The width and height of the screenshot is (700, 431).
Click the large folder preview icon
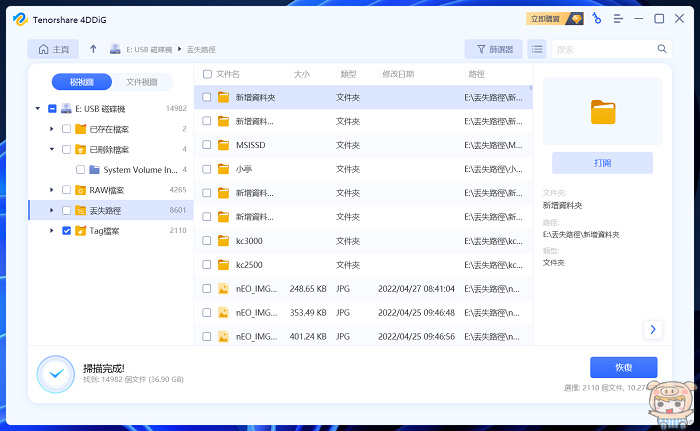602,112
